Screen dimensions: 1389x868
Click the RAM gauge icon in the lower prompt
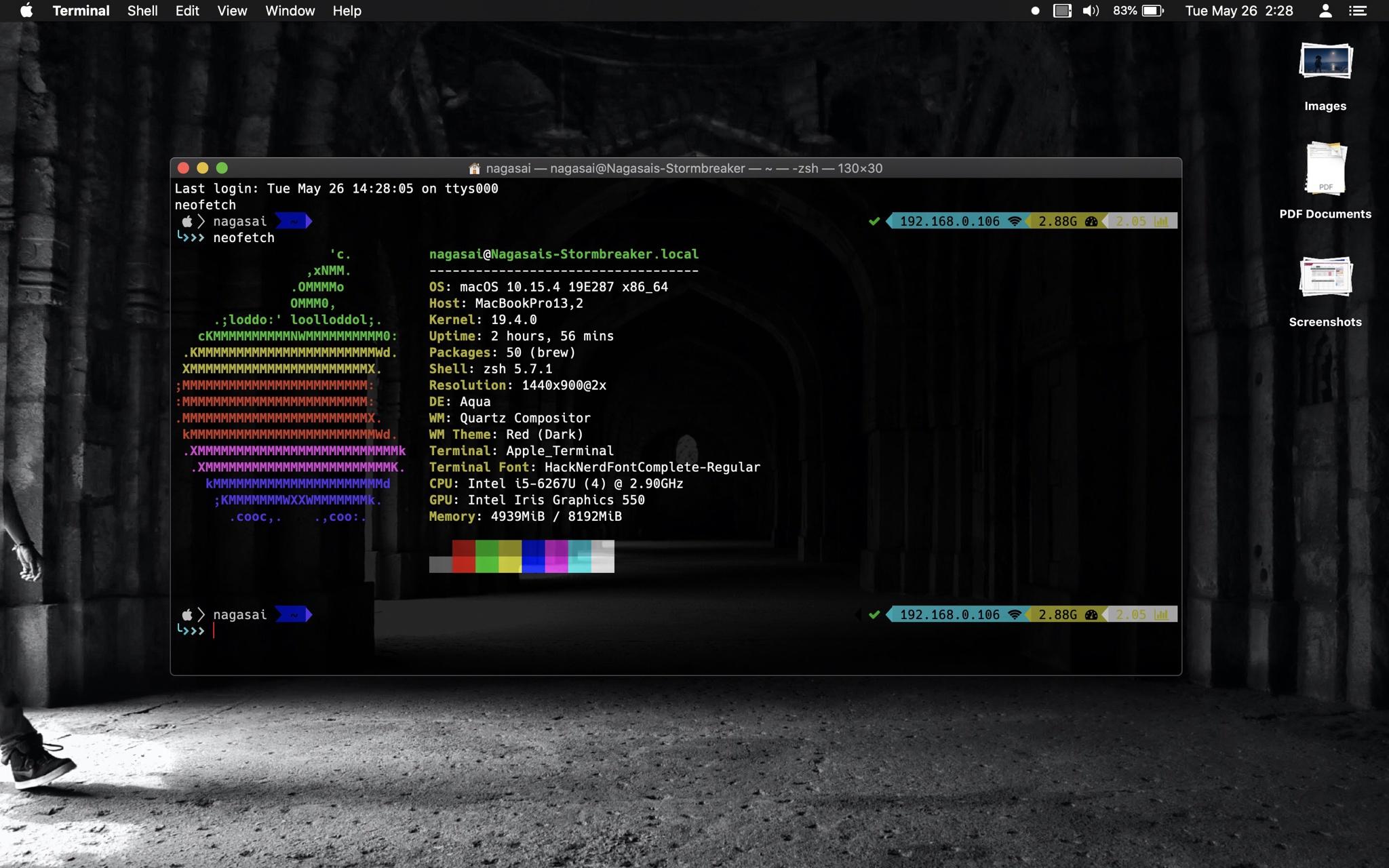pos(1091,614)
